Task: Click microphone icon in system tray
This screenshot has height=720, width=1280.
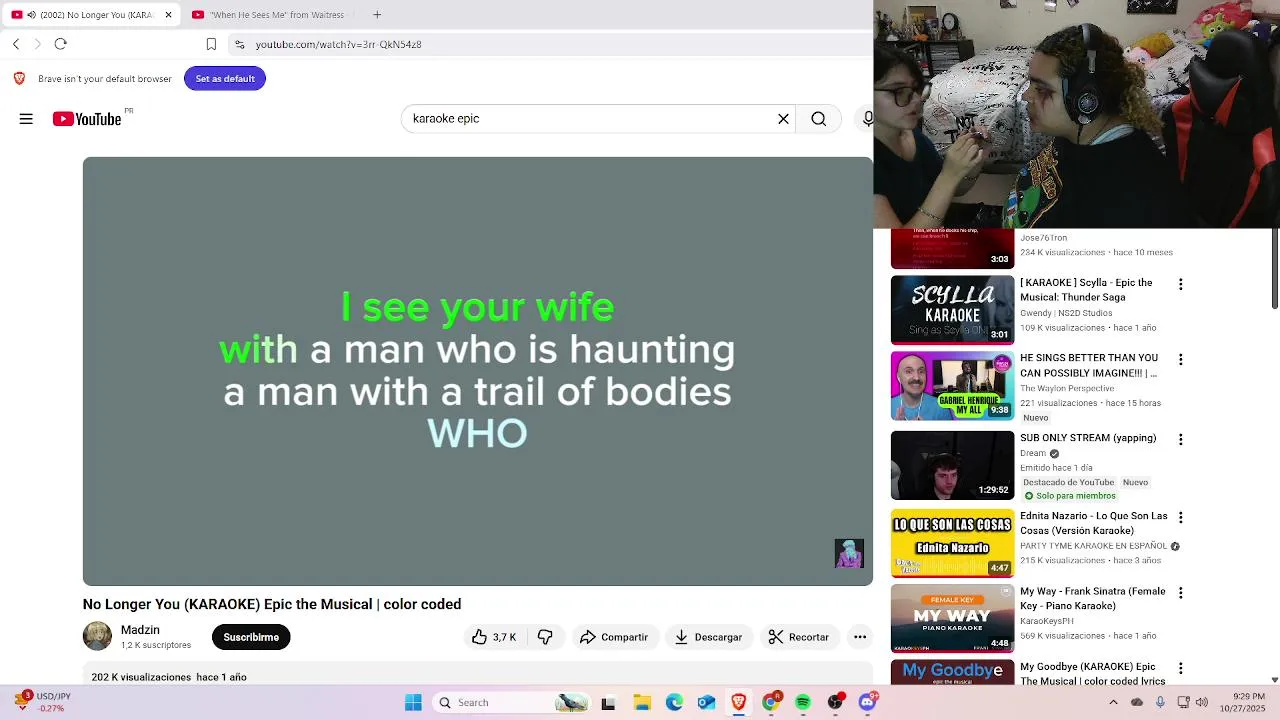Action: (x=1160, y=703)
